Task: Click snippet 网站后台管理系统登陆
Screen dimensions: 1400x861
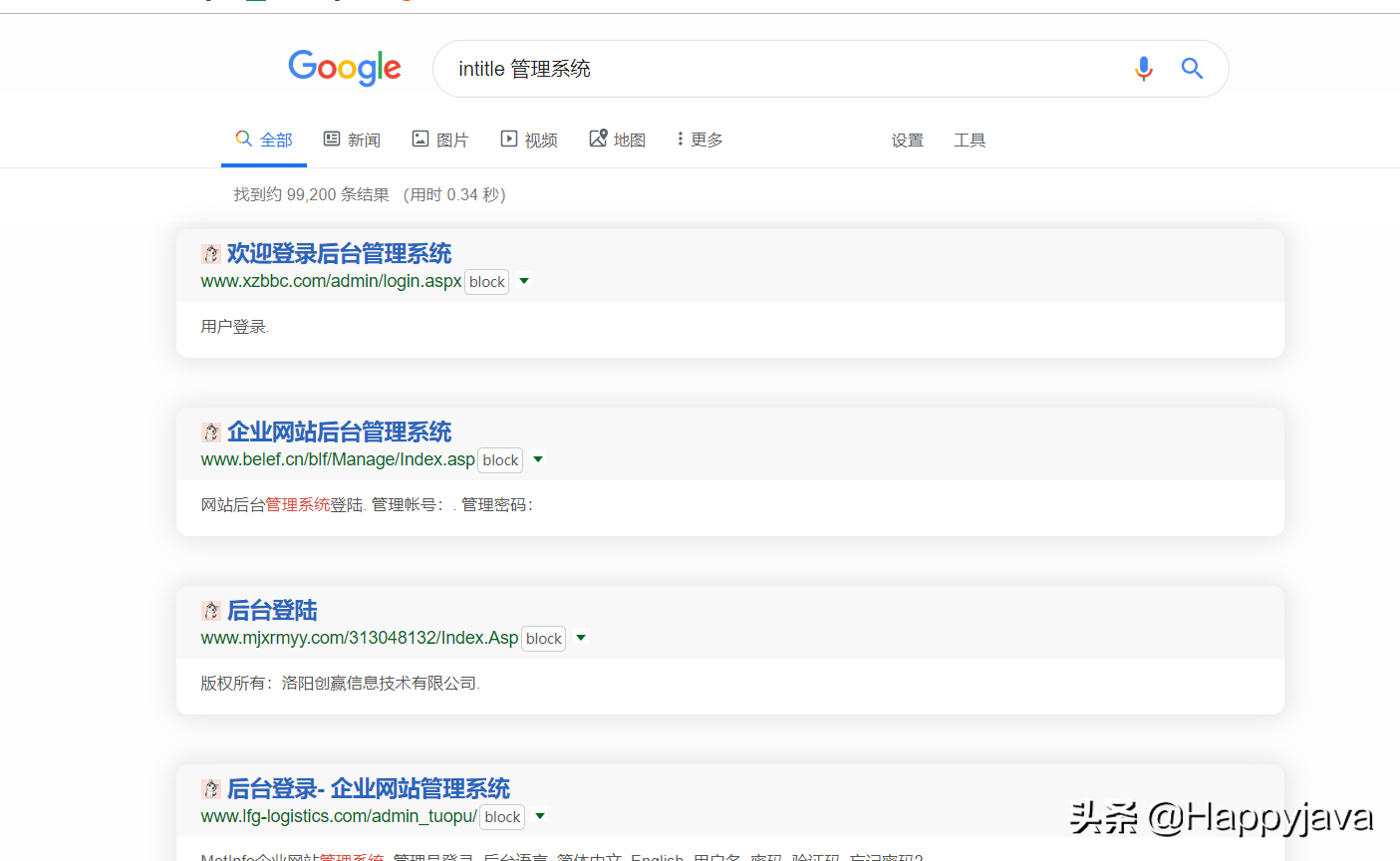Action: pyautogui.click(x=283, y=505)
